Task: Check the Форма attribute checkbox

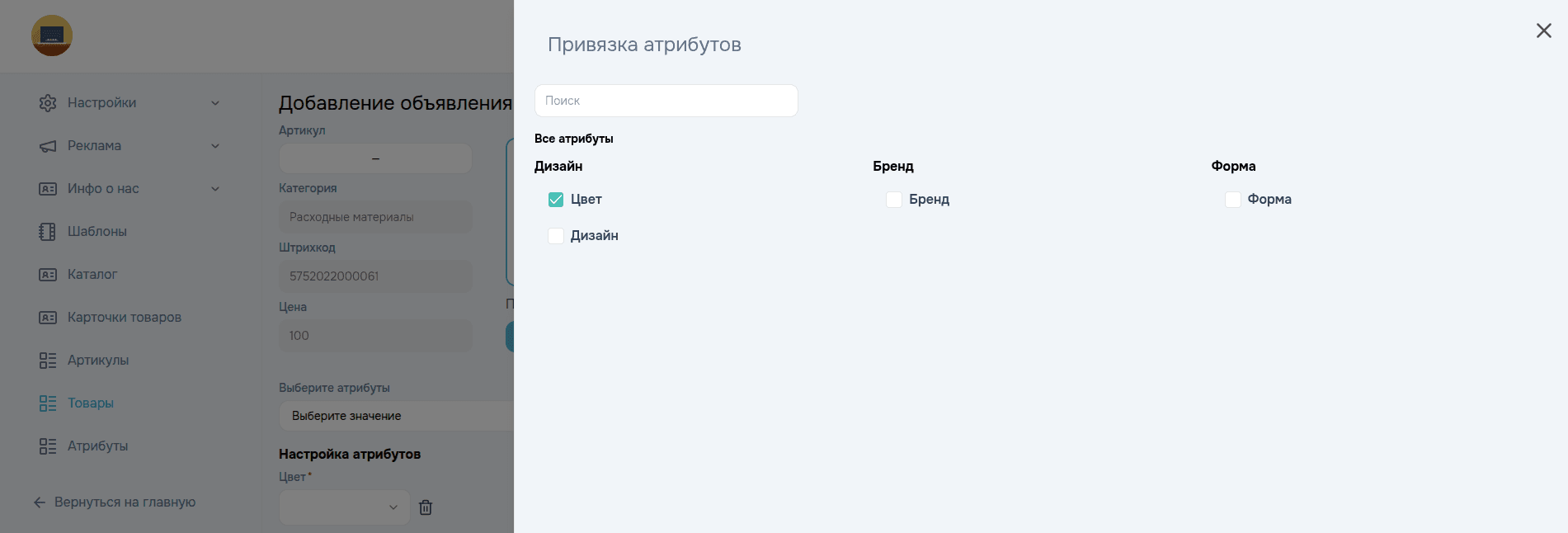Action: point(1233,199)
